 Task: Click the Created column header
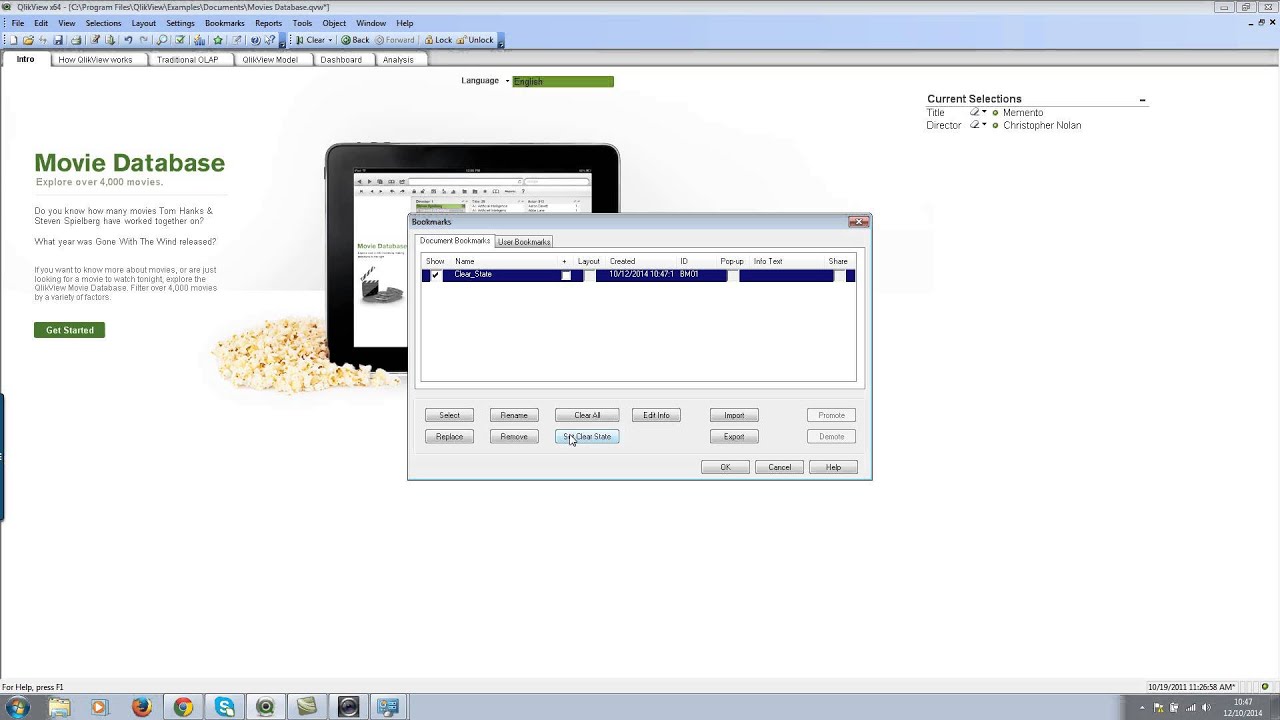[640, 262]
